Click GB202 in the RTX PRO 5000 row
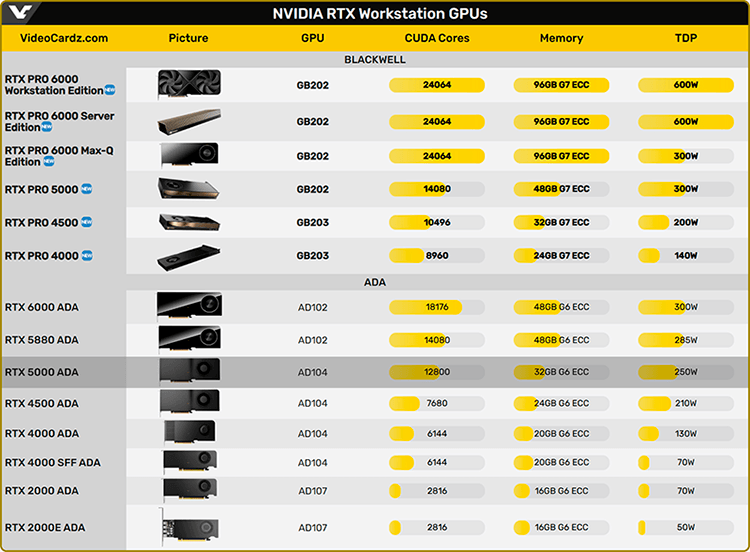The width and height of the screenshot is (750, 552). tap(313, 189)
